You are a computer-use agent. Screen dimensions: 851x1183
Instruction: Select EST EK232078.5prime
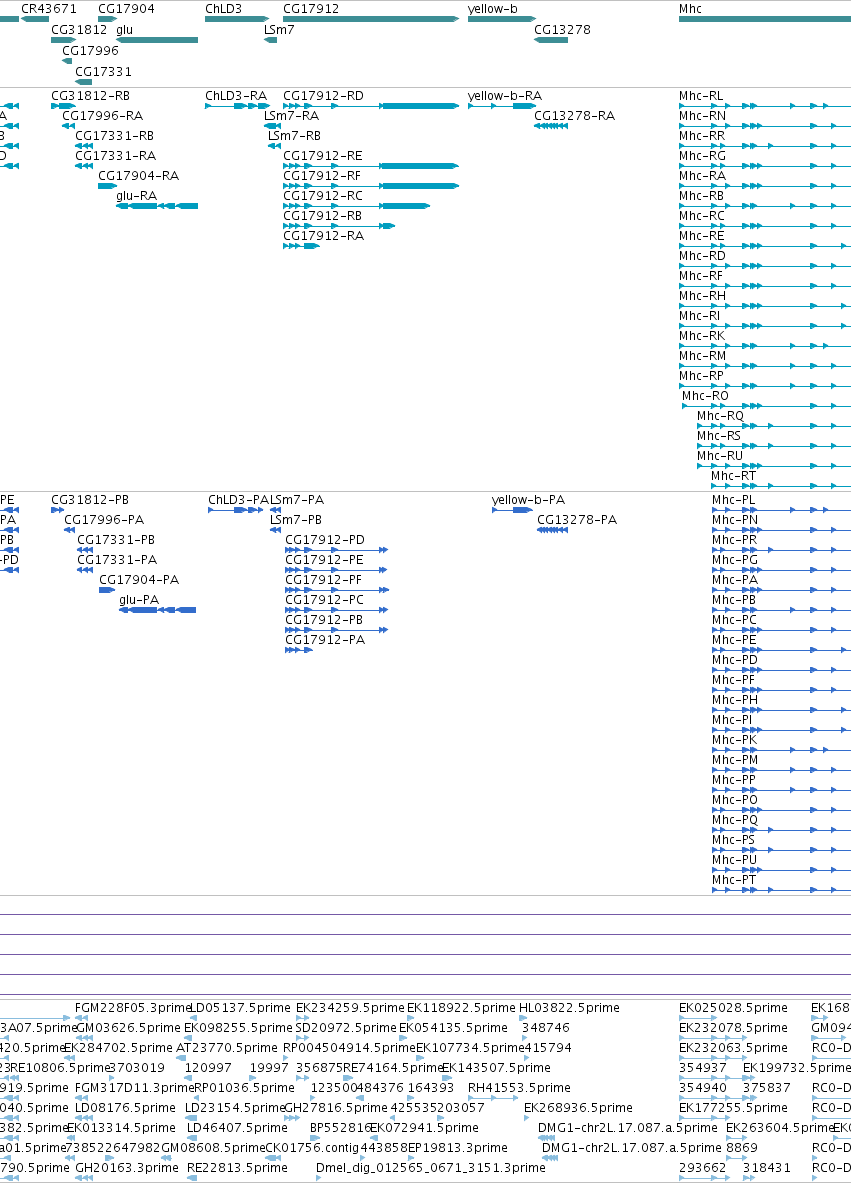coord(733,1028)
